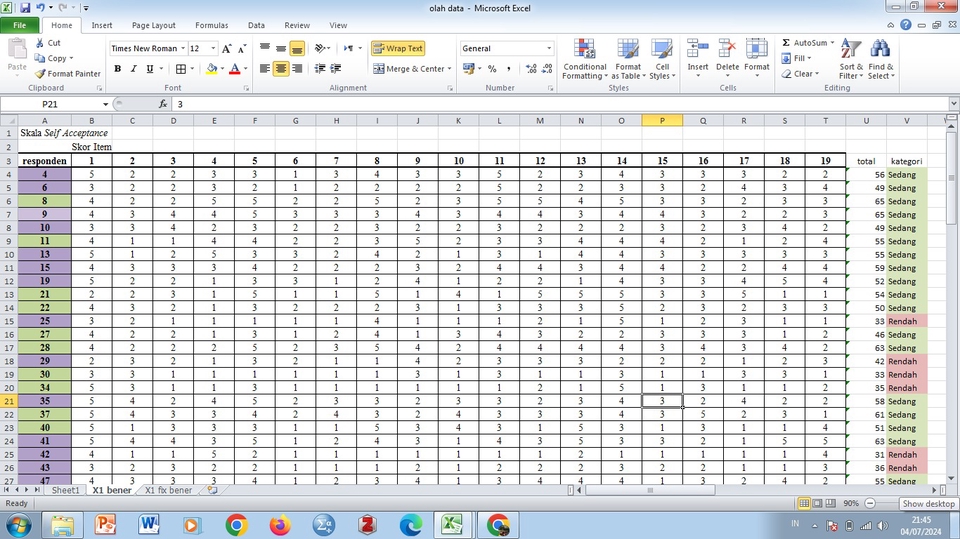Expand the Name Box dropdown arrow

pyautogui.click(x=105, y=104)
